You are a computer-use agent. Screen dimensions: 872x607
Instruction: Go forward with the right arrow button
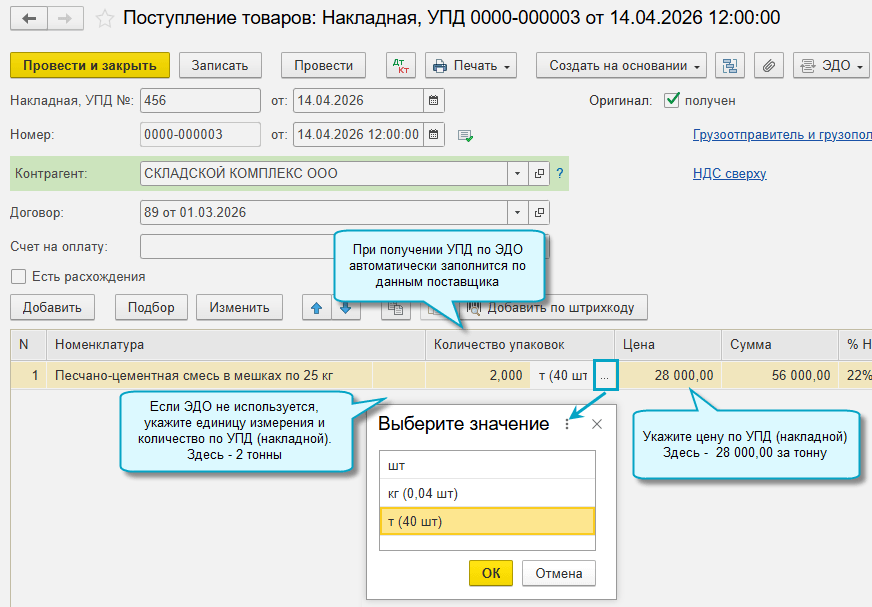tap(66, 18)
